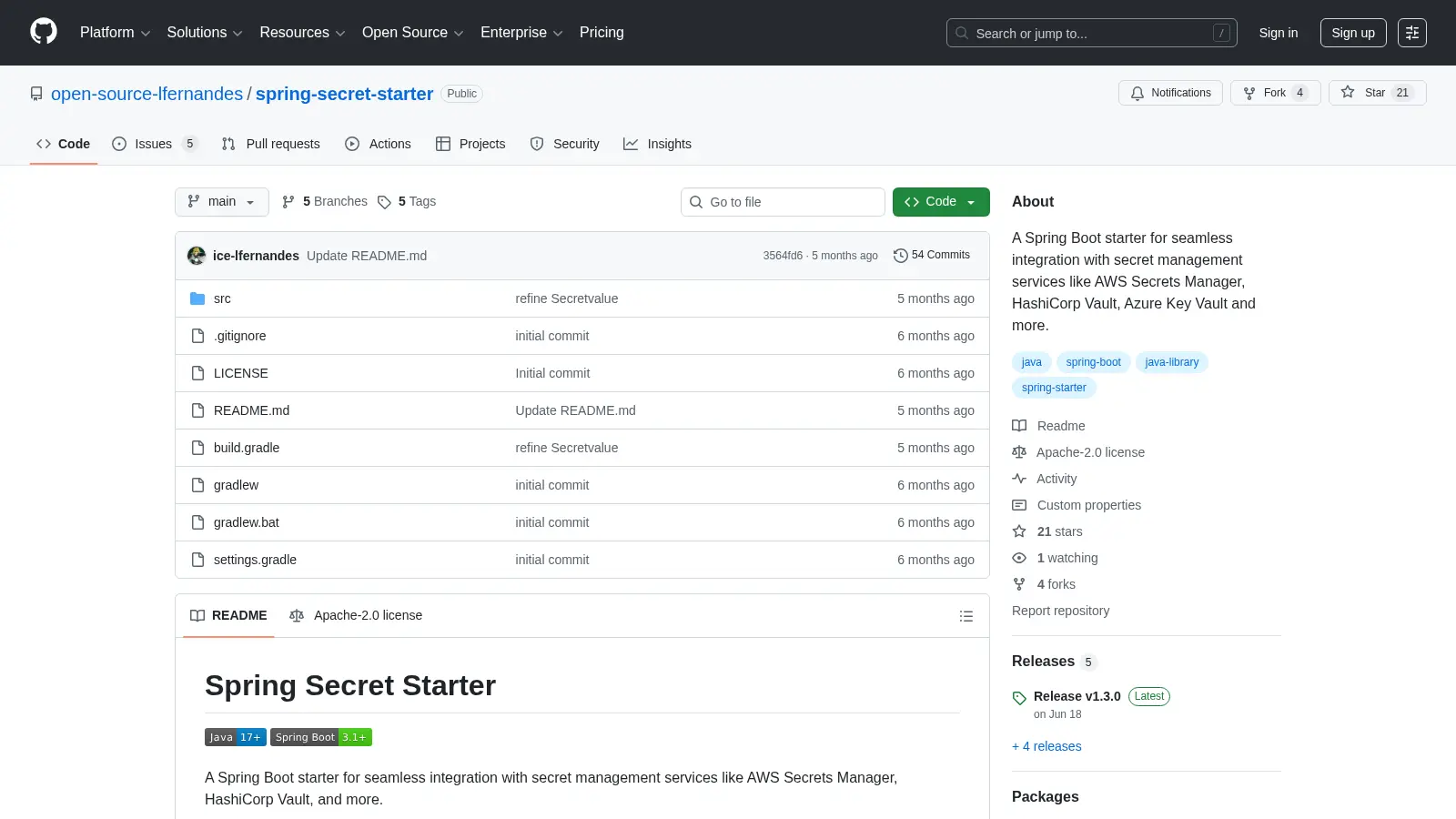
Task: Open the main branch selector dropdown
Action: [222, 202]
